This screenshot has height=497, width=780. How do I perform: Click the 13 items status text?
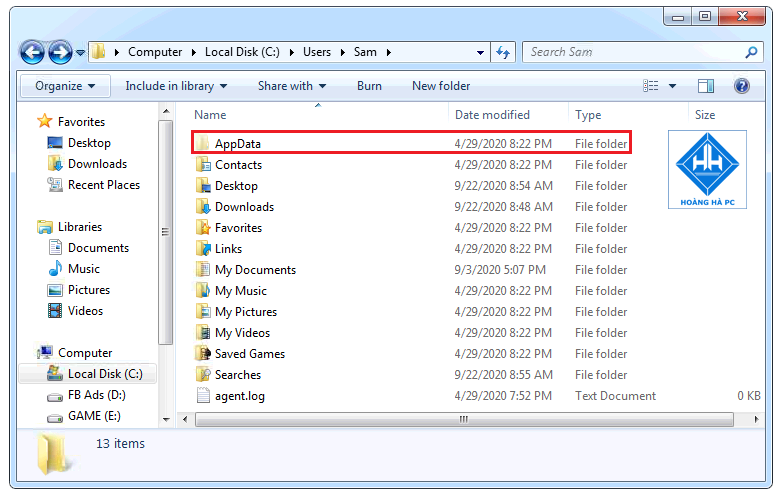120,443
